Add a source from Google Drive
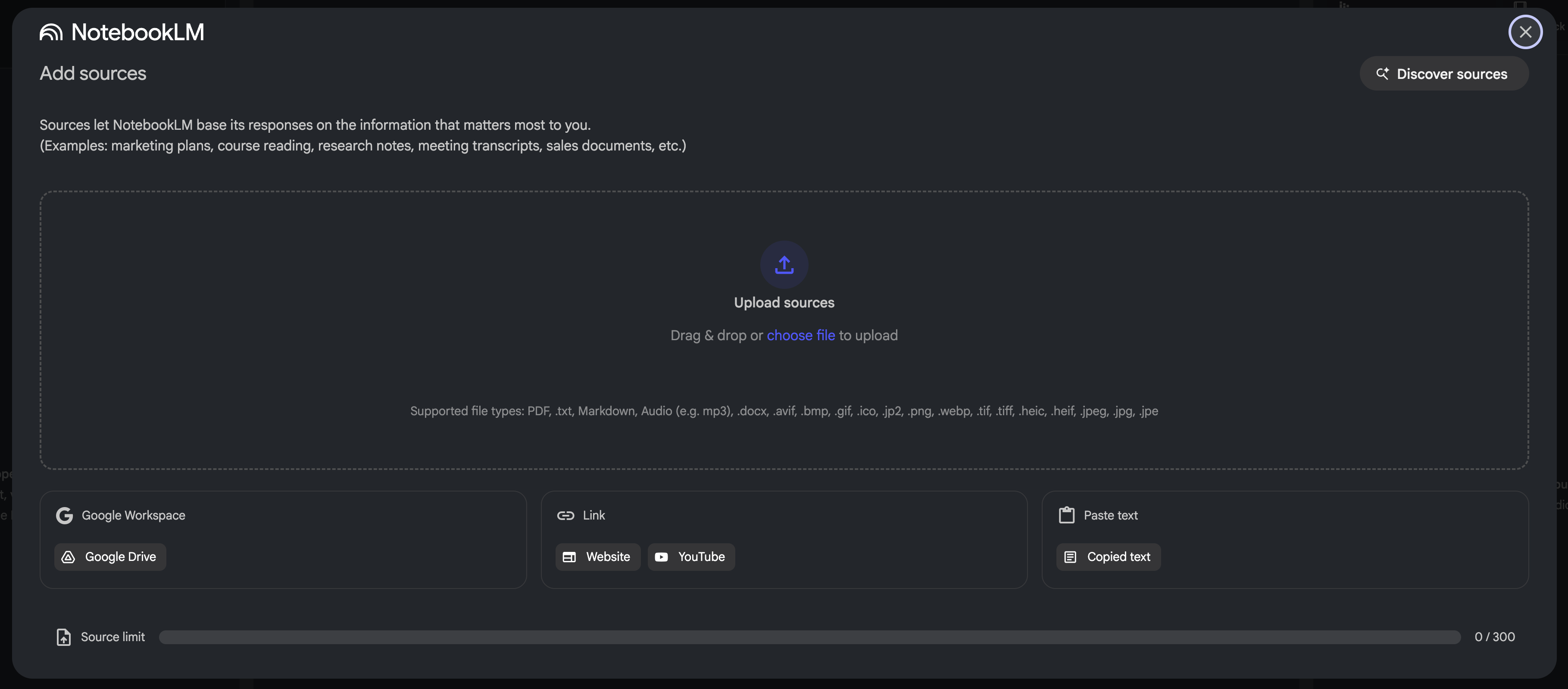Screen dimensions: 1568x689 pos(110,557)
